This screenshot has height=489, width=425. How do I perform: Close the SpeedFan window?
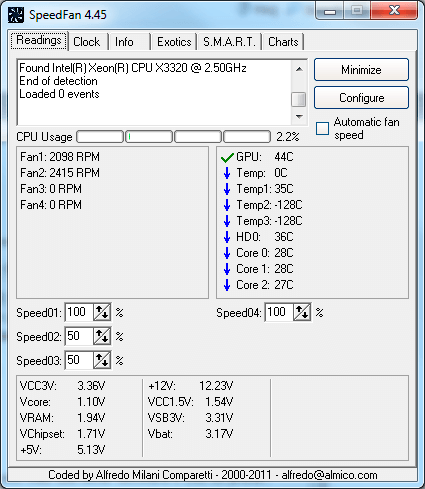pyautogui.click(x=395, y=11)
